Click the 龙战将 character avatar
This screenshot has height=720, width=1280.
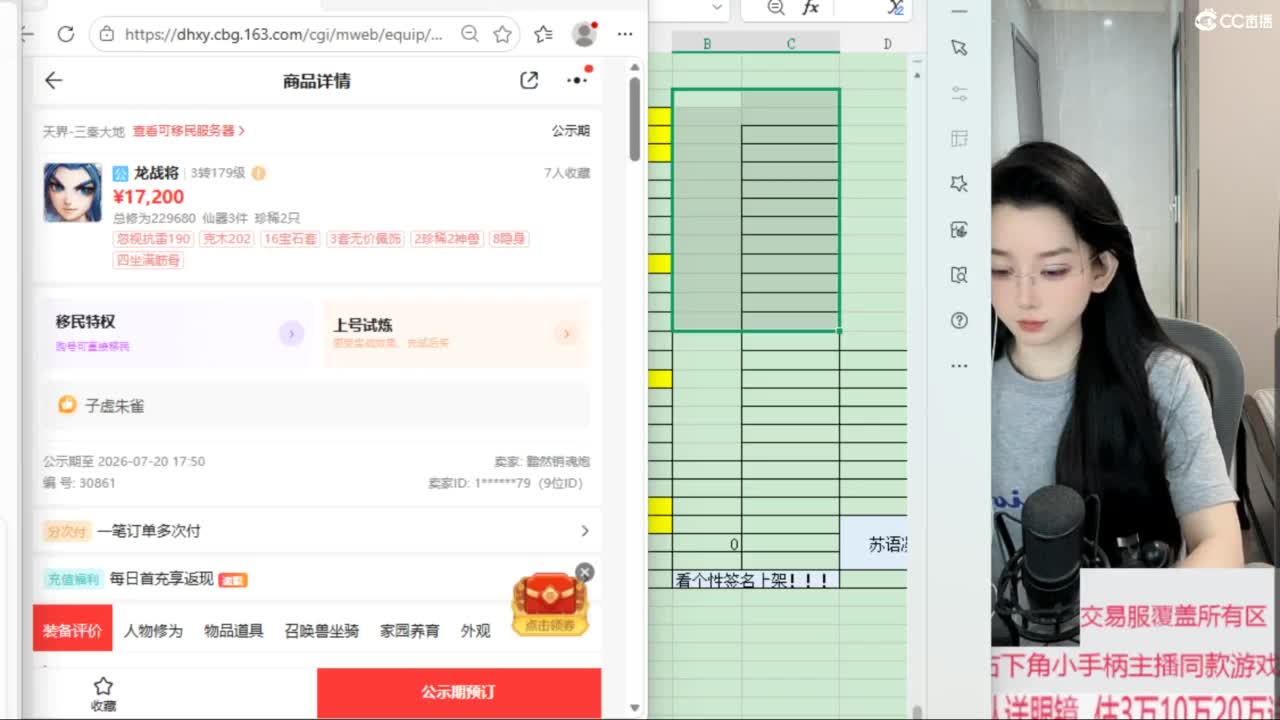pos(72,192)
